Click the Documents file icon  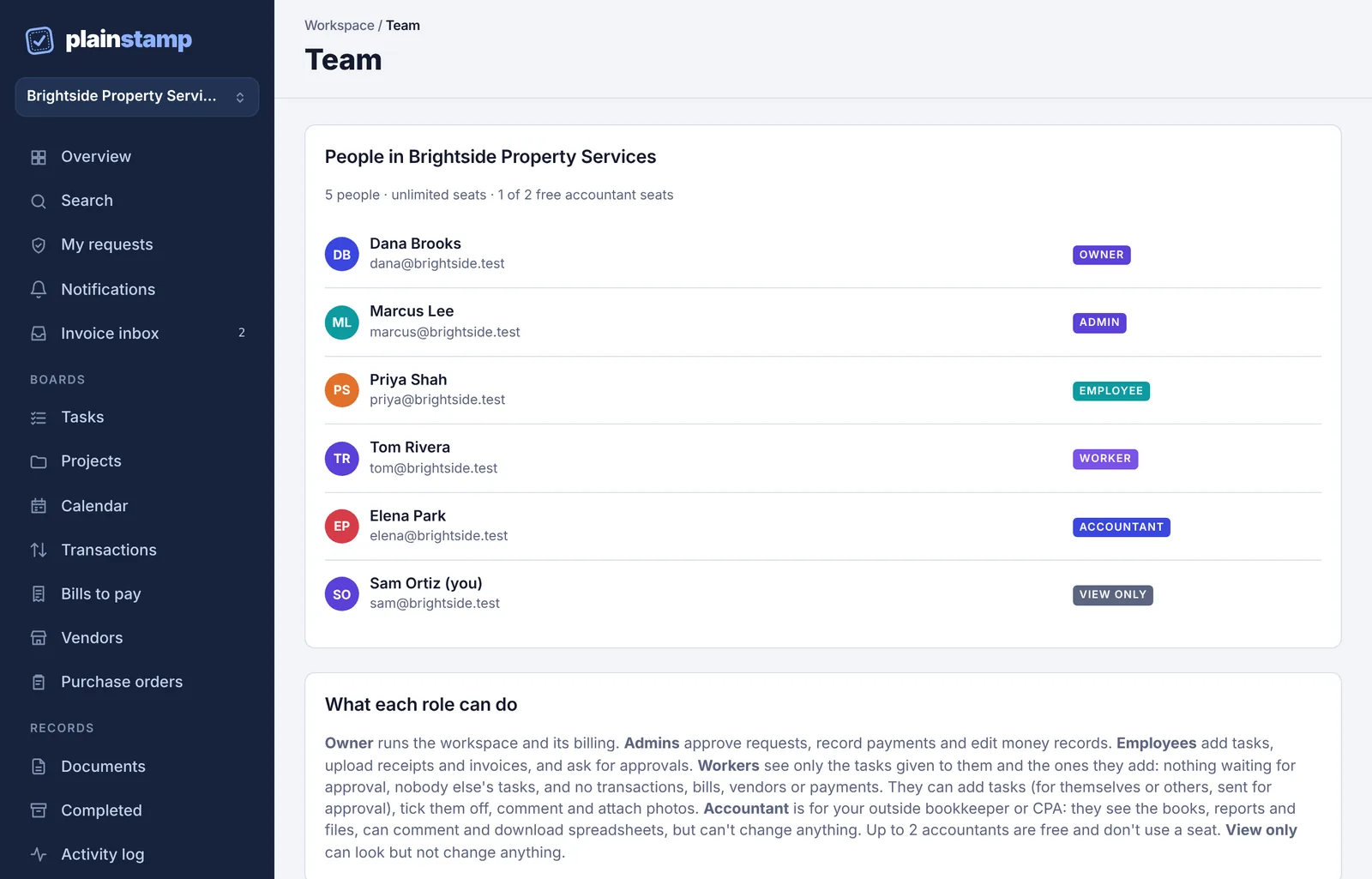pos(39,767)
